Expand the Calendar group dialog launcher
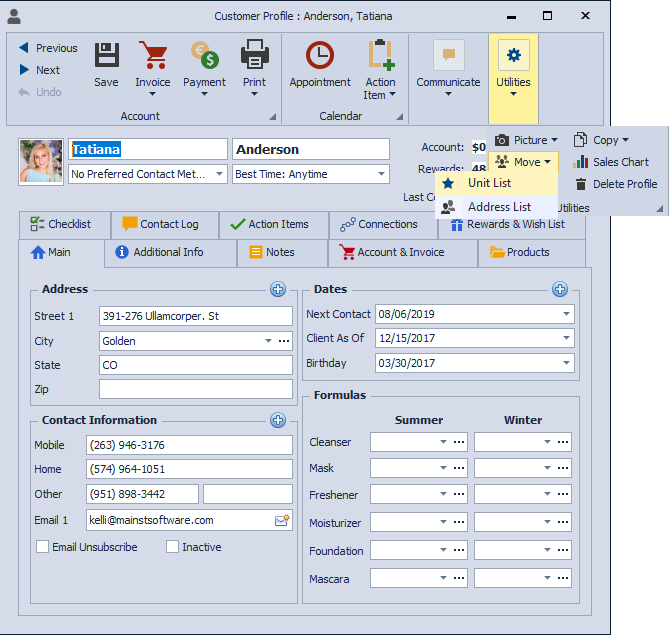Viewport: 669px width, 635px height. pos(399,116)
